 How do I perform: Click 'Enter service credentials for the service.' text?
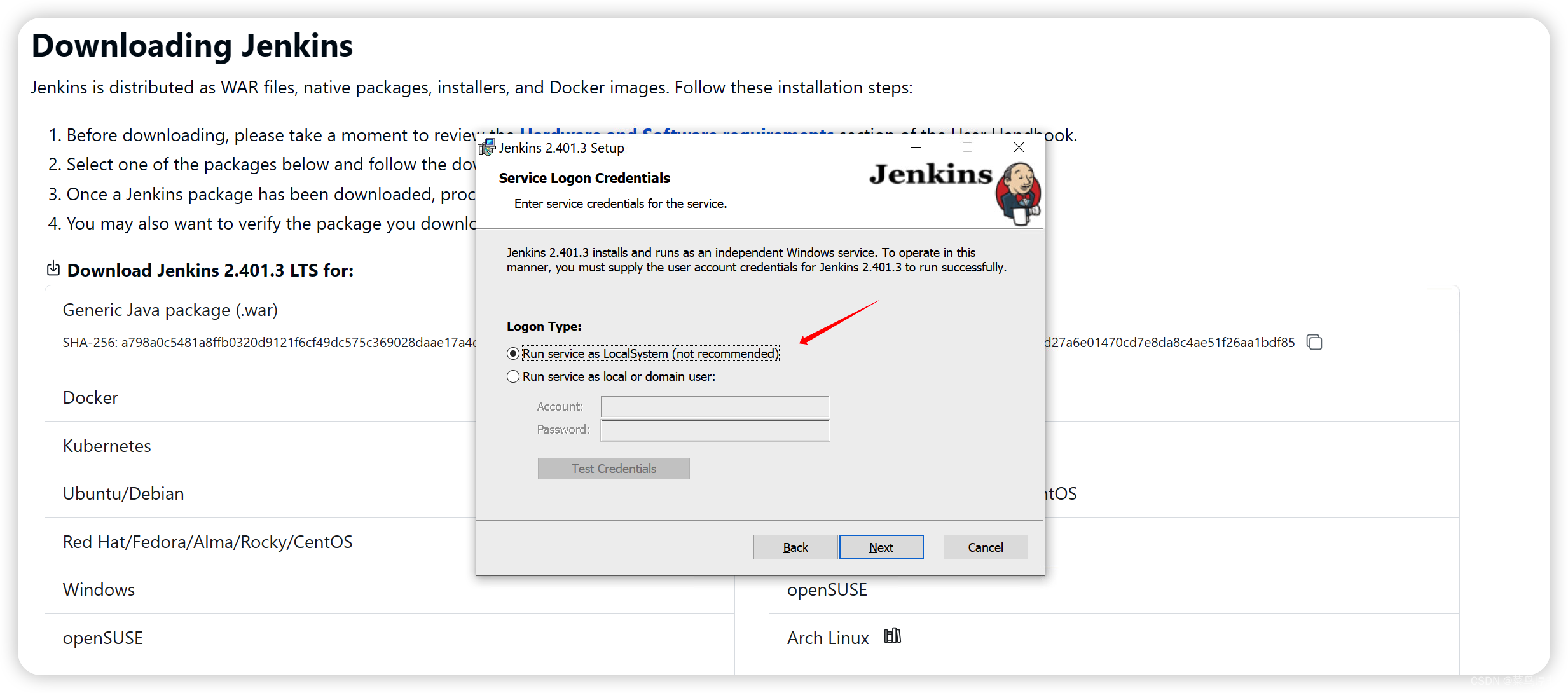pyautogui.click(x=621, y=203)
